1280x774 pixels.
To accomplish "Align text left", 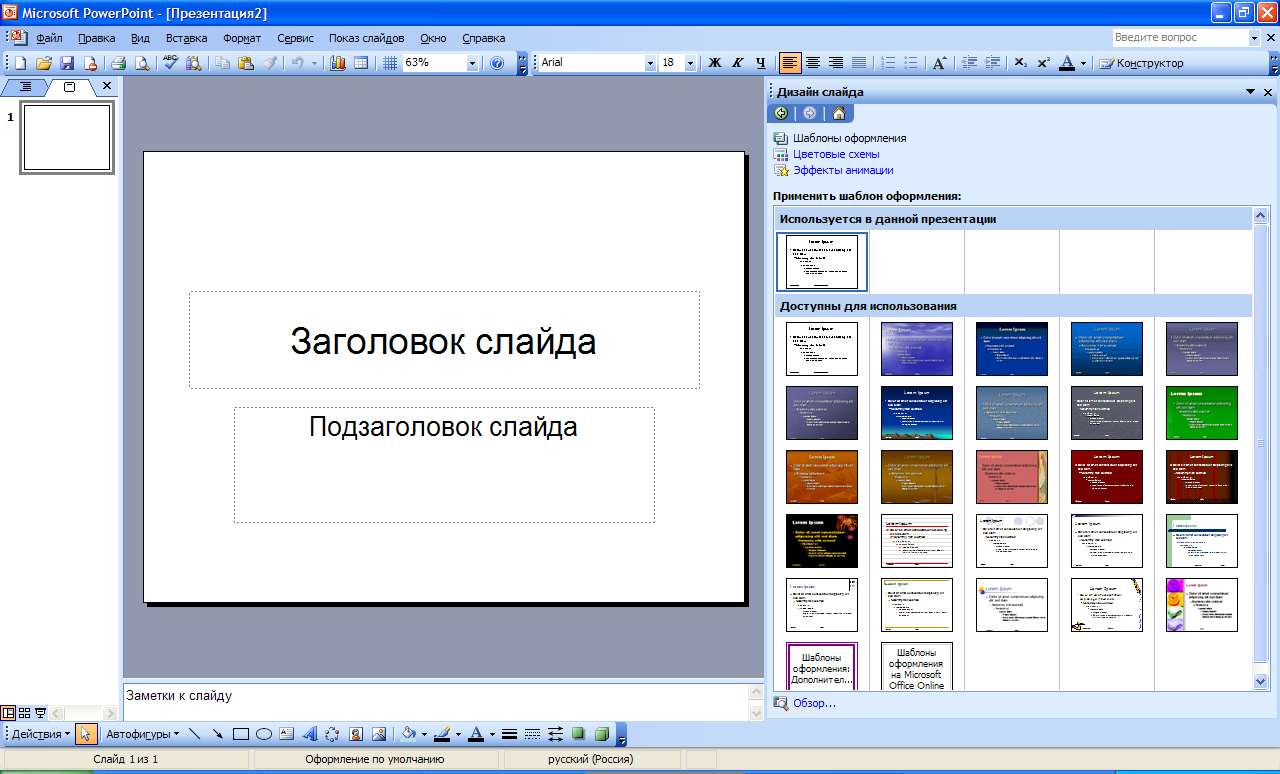I will click(x=790, y=63).
